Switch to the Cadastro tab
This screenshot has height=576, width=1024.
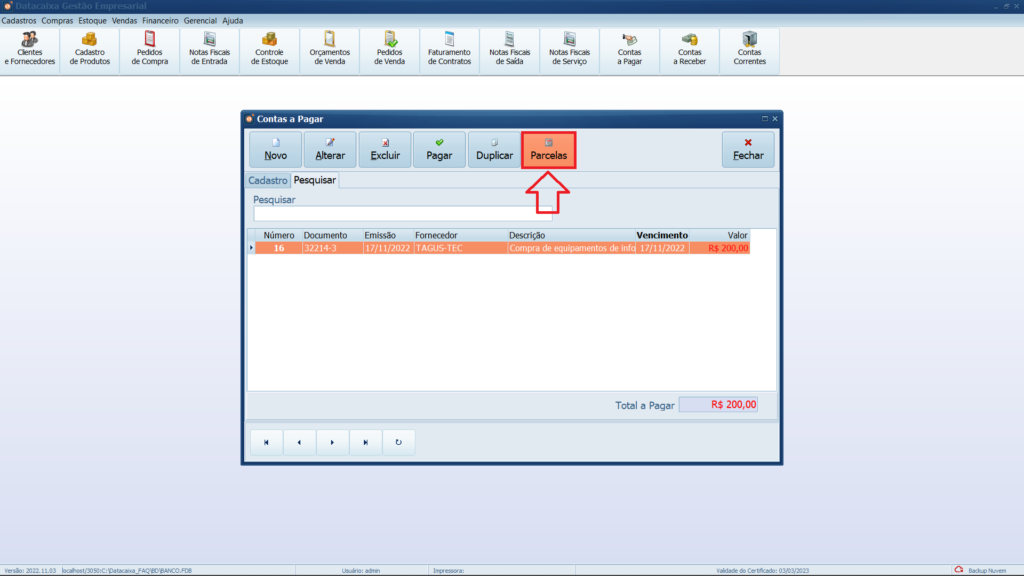[x=267, y=181]
